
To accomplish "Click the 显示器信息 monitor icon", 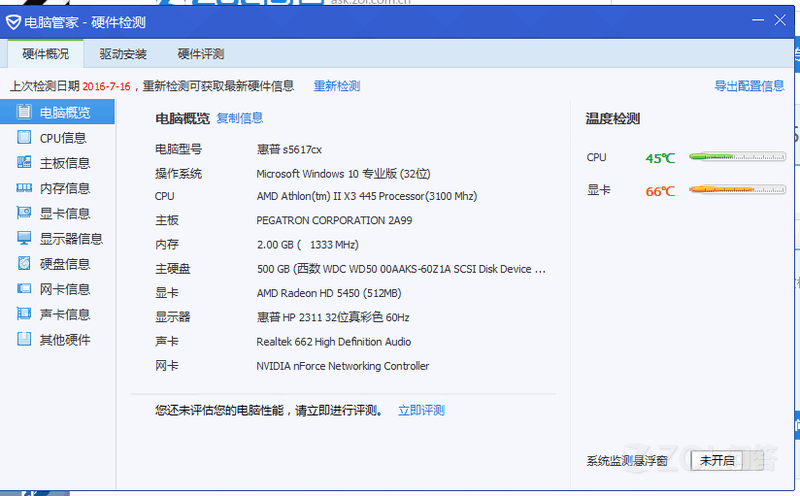I will tap(24, 238).
